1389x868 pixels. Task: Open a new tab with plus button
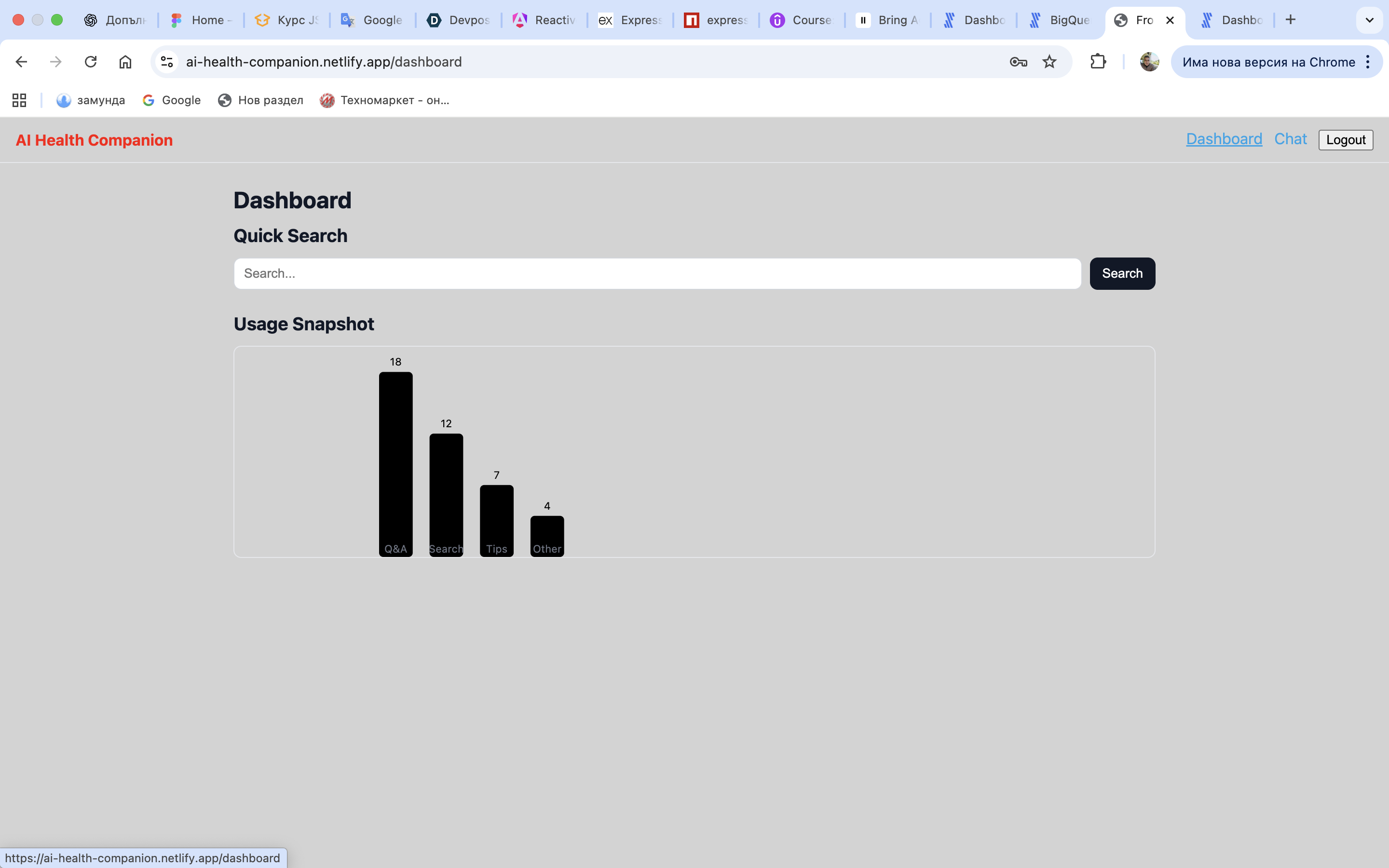[x=1290, y=20]
